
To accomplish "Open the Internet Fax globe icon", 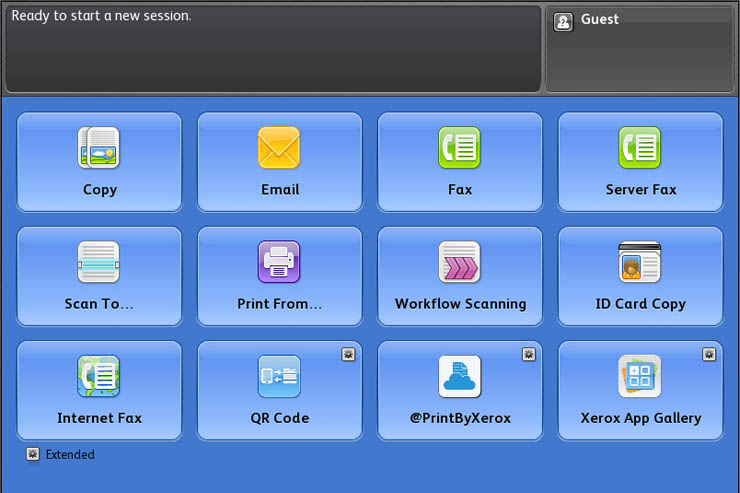I will [x=99, y=377].
